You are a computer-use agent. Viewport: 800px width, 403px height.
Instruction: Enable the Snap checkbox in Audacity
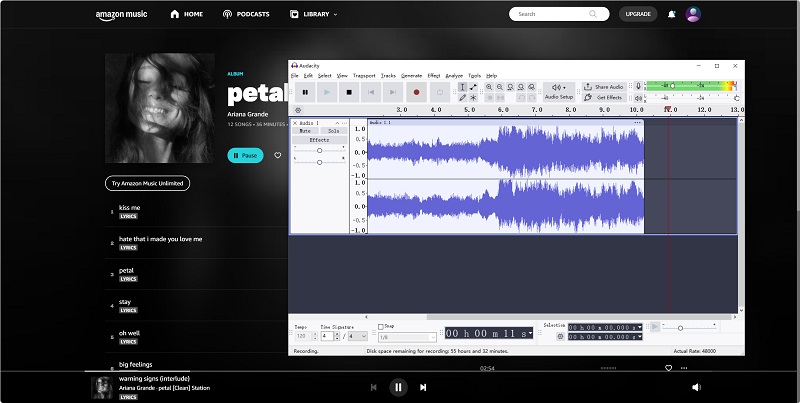point(381,326)
